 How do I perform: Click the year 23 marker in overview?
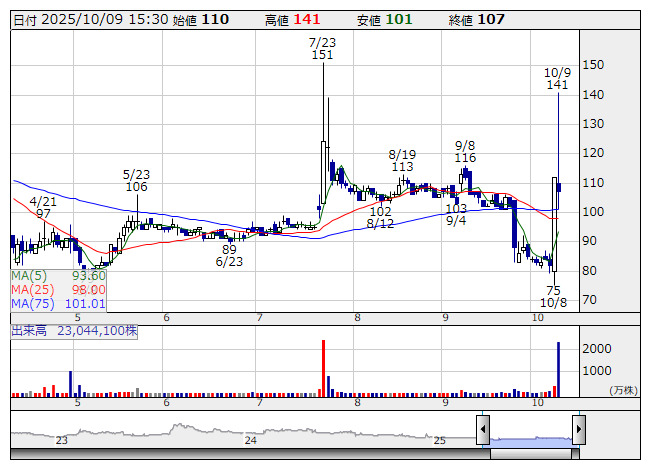[x=62, y=440]
